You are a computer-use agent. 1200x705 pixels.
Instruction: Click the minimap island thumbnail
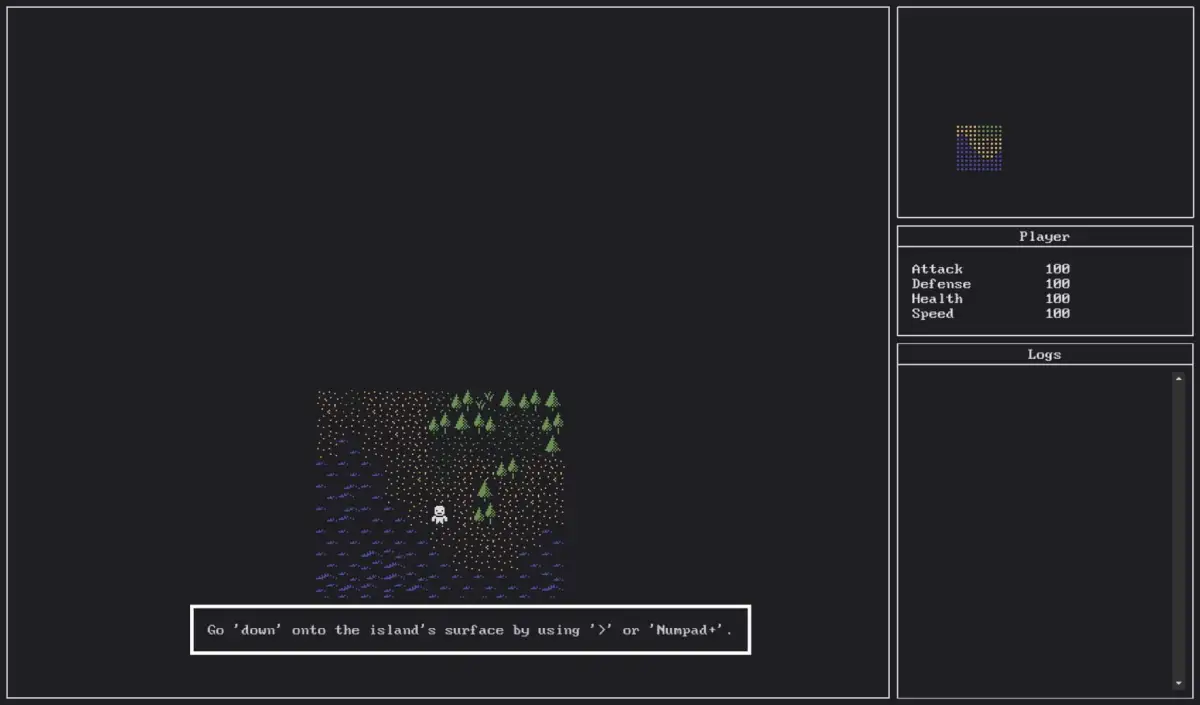(x=979, y=148)
